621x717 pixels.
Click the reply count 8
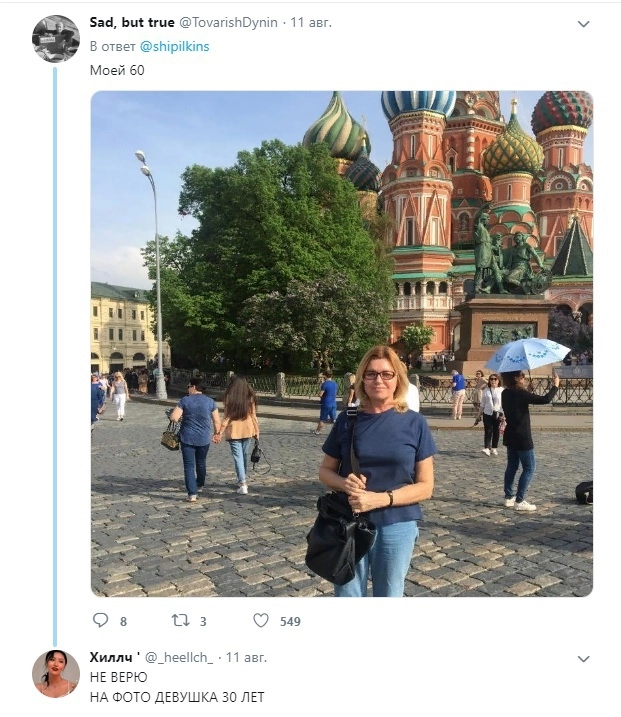(x=123, y=621)
